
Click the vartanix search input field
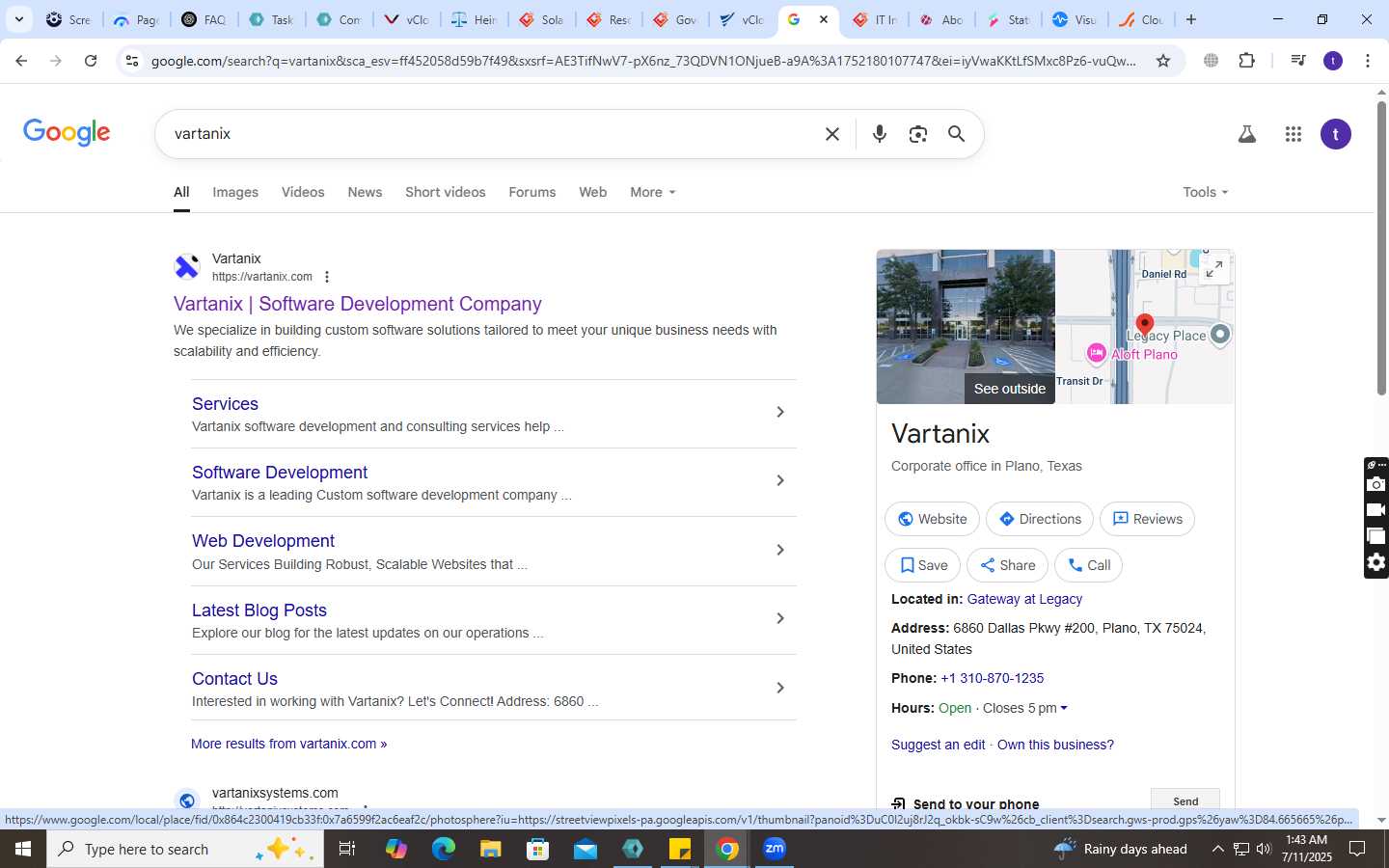point(492,134)
